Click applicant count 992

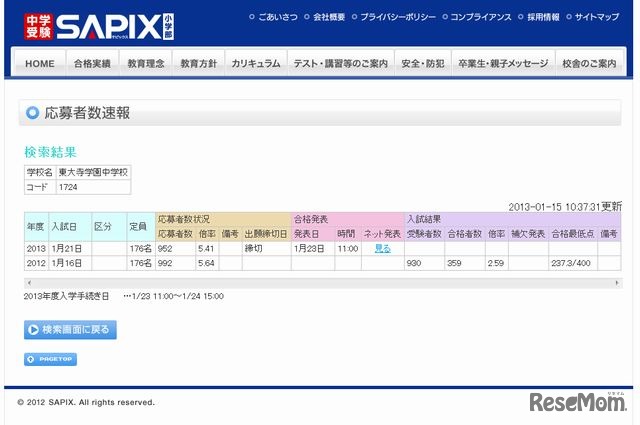tap(165, 263)
